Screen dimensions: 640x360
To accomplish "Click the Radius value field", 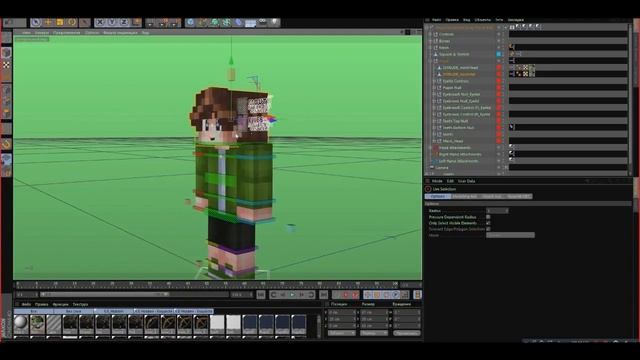I will [x=497, y=211].
